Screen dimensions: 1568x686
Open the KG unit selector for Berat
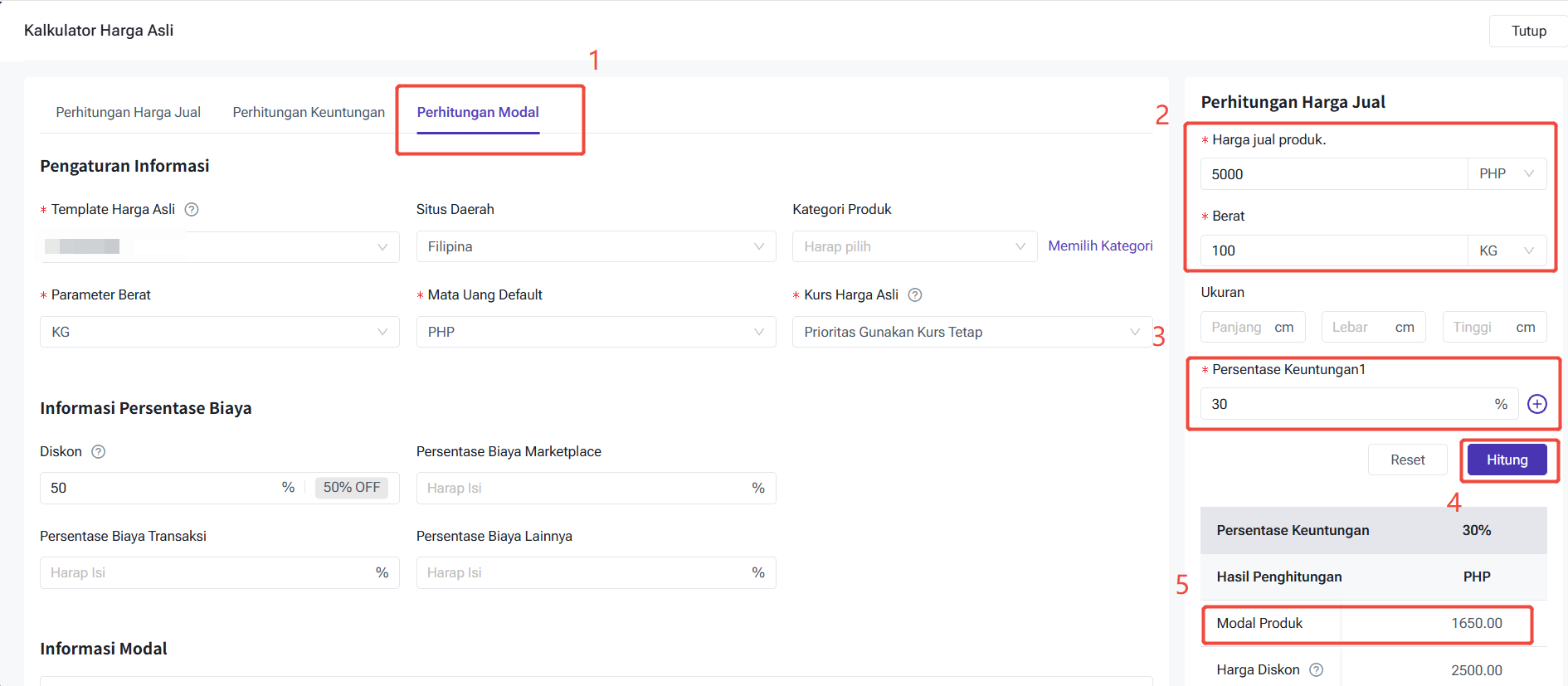click(x=1506, y=251)
